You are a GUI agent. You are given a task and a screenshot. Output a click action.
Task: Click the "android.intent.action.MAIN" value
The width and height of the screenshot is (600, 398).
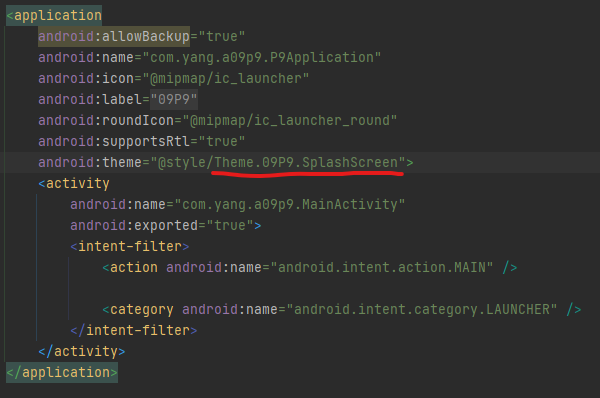[x=382, y=268]
